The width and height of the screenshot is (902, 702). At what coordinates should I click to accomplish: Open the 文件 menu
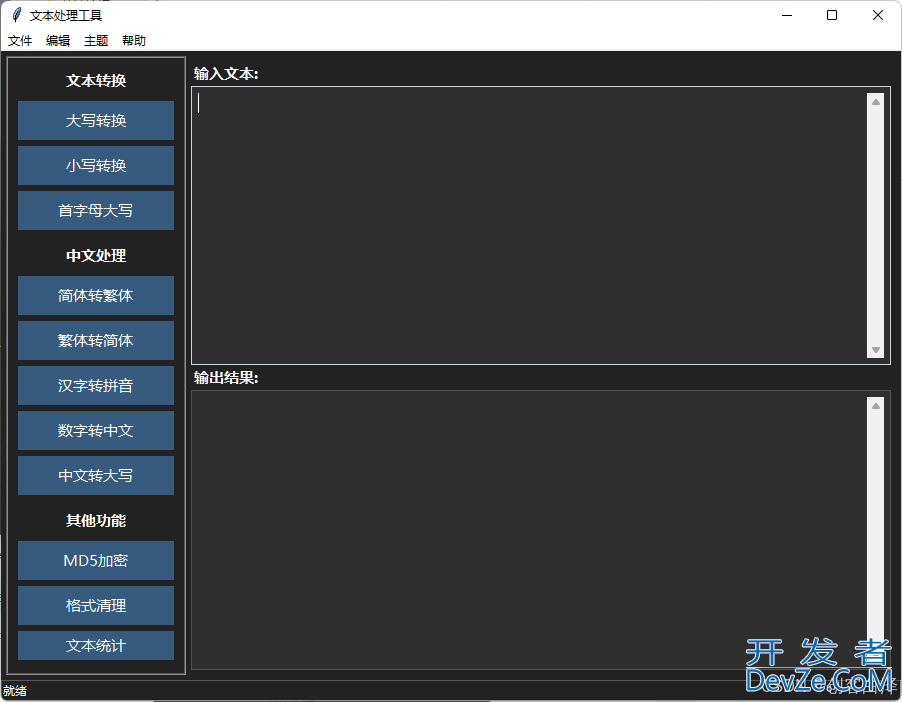tap(20, 41)
